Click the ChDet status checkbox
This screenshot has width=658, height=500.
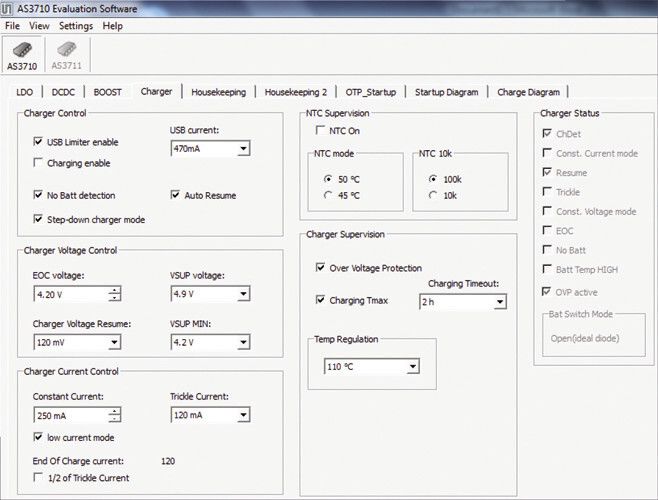(x=547, y=134)
